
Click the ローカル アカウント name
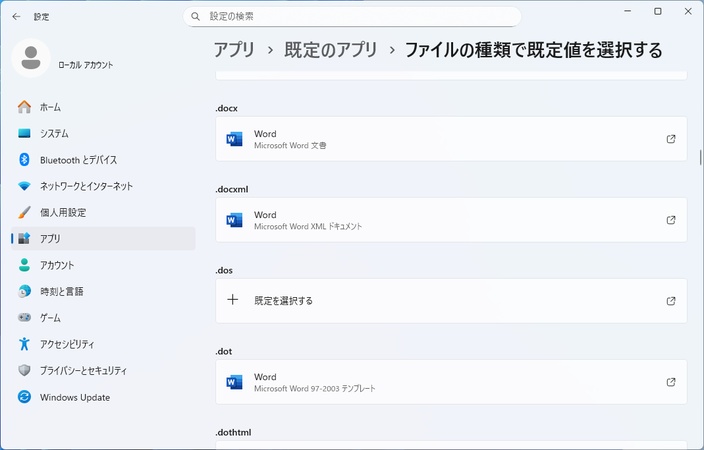[x=86, y=65]
